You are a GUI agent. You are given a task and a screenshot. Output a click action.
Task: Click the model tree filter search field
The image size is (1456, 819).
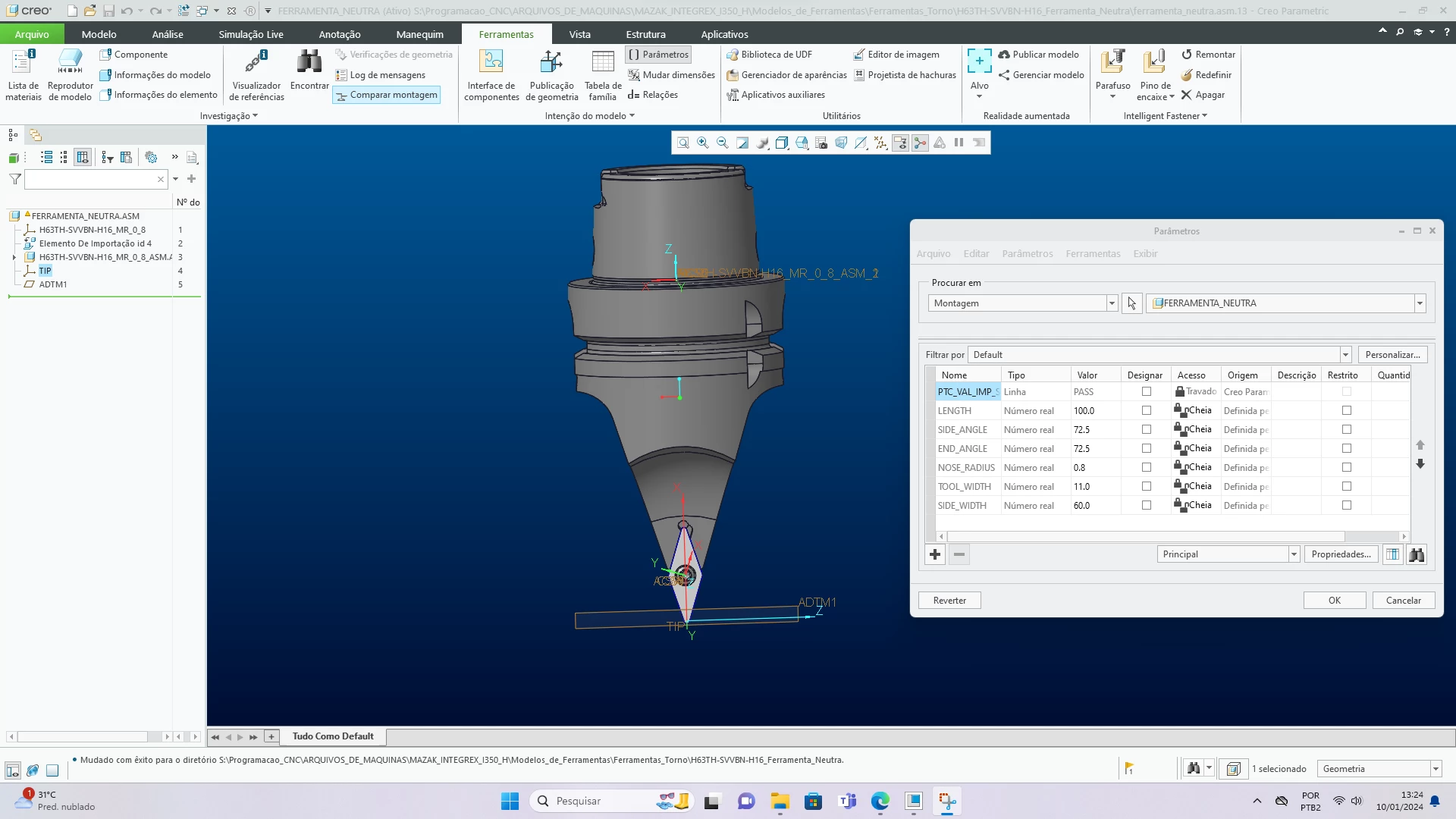point(89,180)
